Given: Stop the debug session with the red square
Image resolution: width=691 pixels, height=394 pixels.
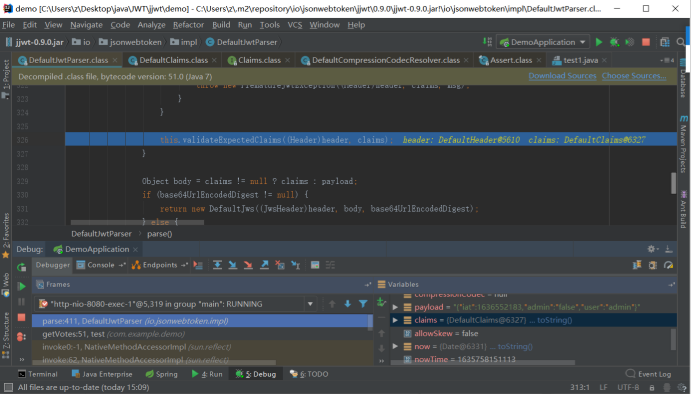Looking at the screenshot, I should 21,317.
